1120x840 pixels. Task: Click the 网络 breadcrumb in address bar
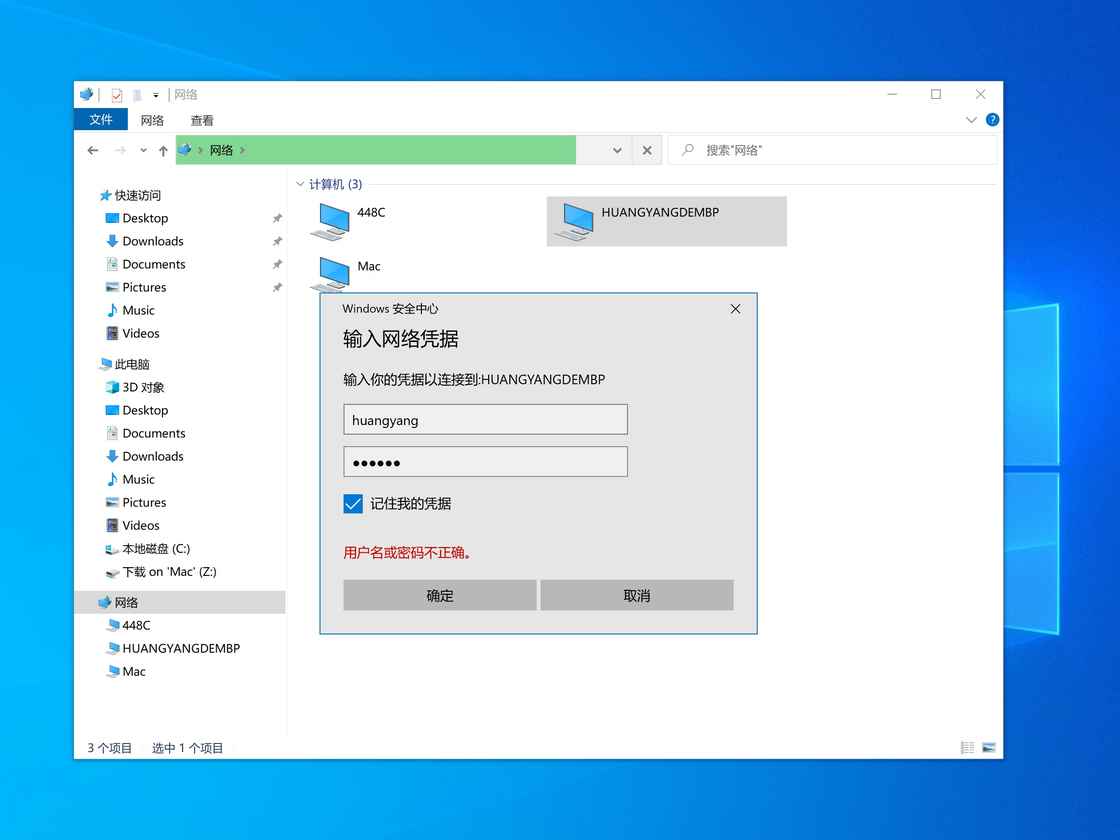point(221,150)
